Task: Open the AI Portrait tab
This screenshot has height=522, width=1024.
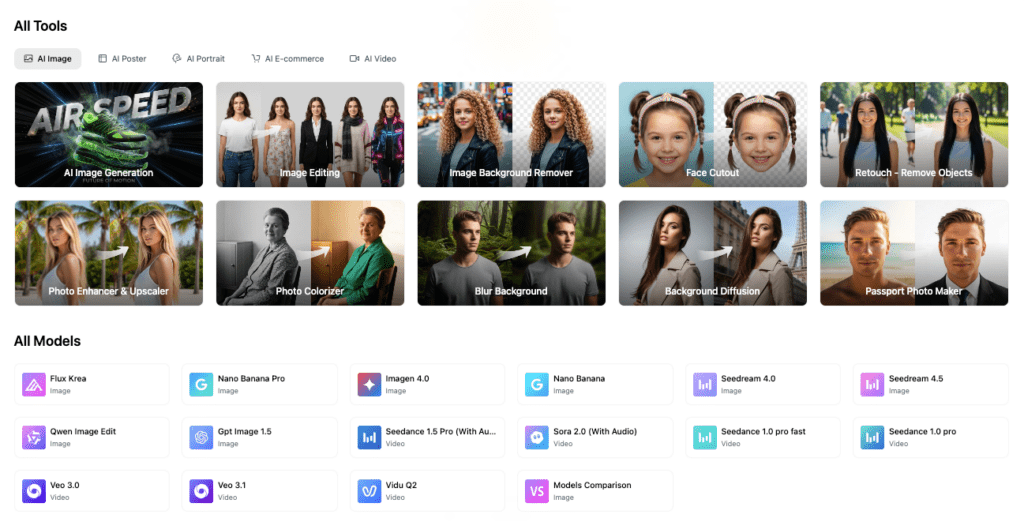Action: point(198,59)
